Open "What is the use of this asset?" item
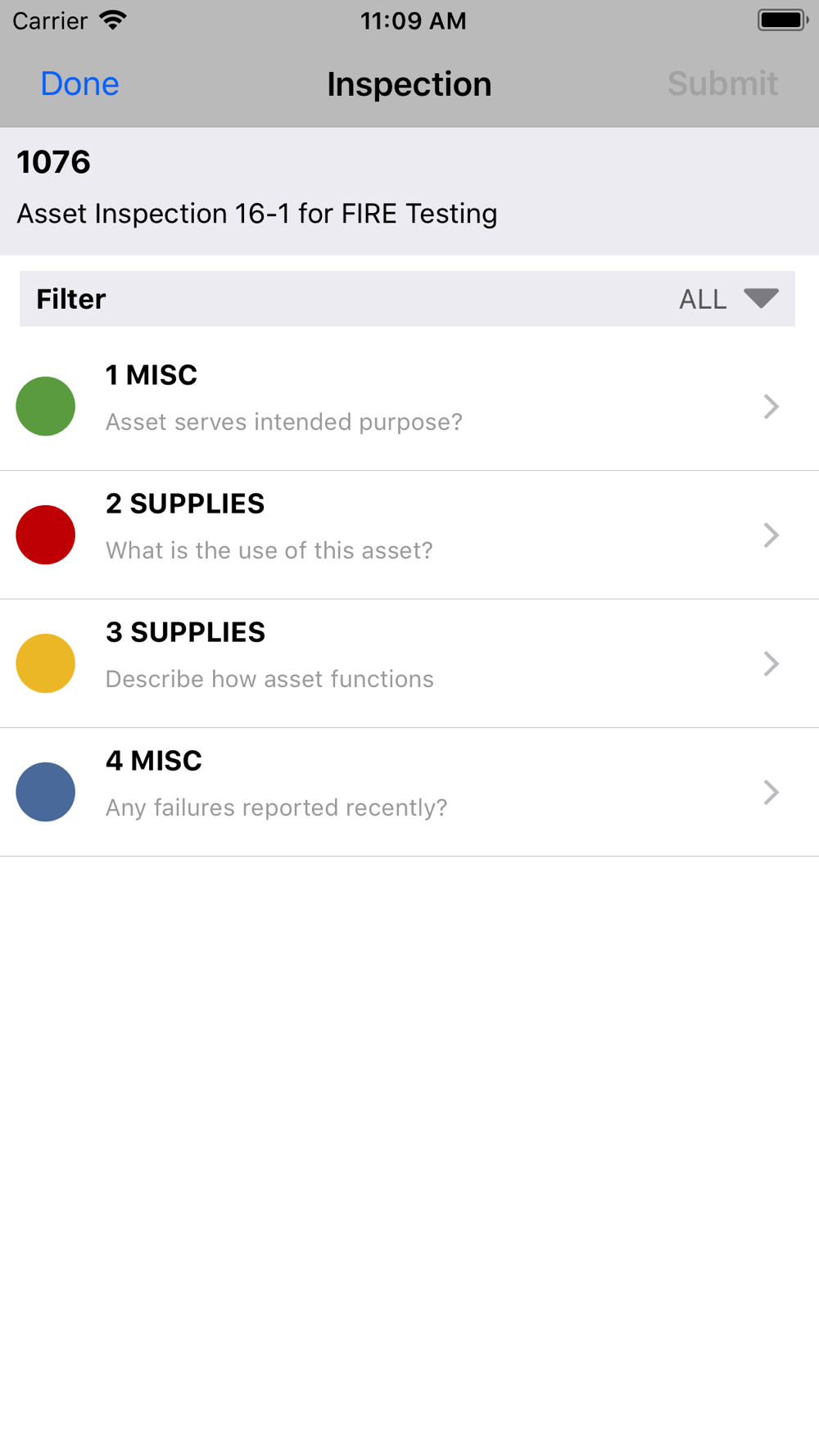The width and height of the screenshot is (819, 1456). coord(269,550)
